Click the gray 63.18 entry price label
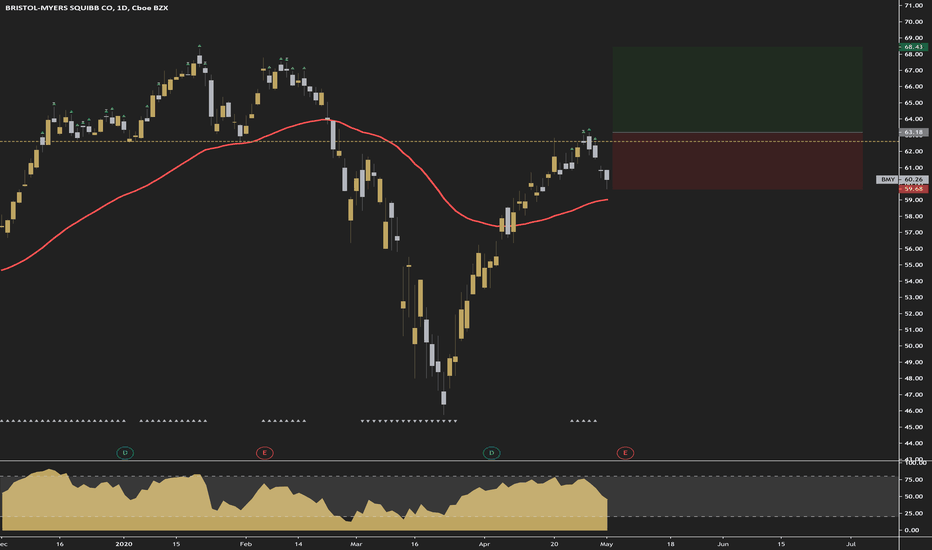 (x=914, y=132)
